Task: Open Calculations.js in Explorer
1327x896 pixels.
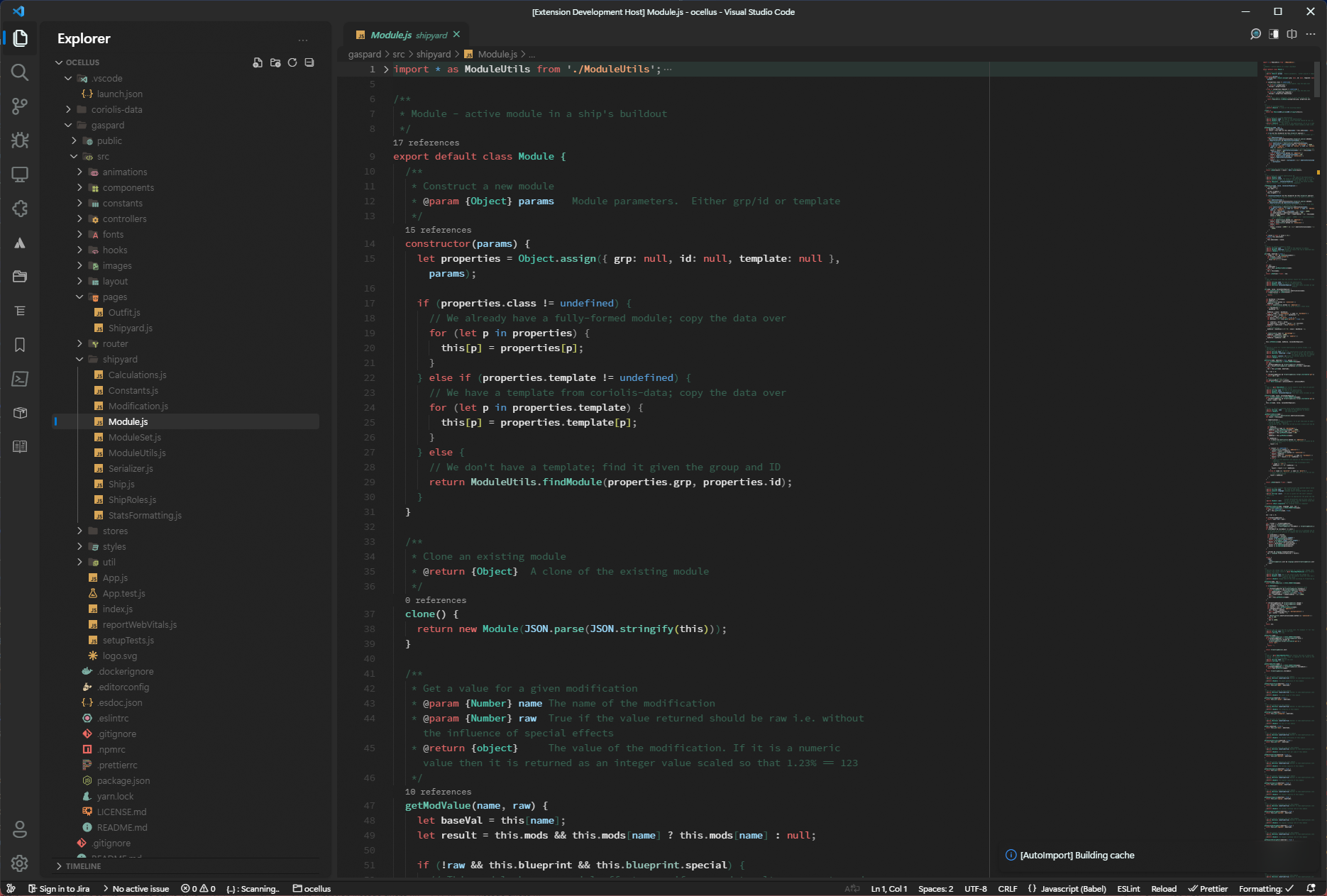Action: click(x=137, y=375)
